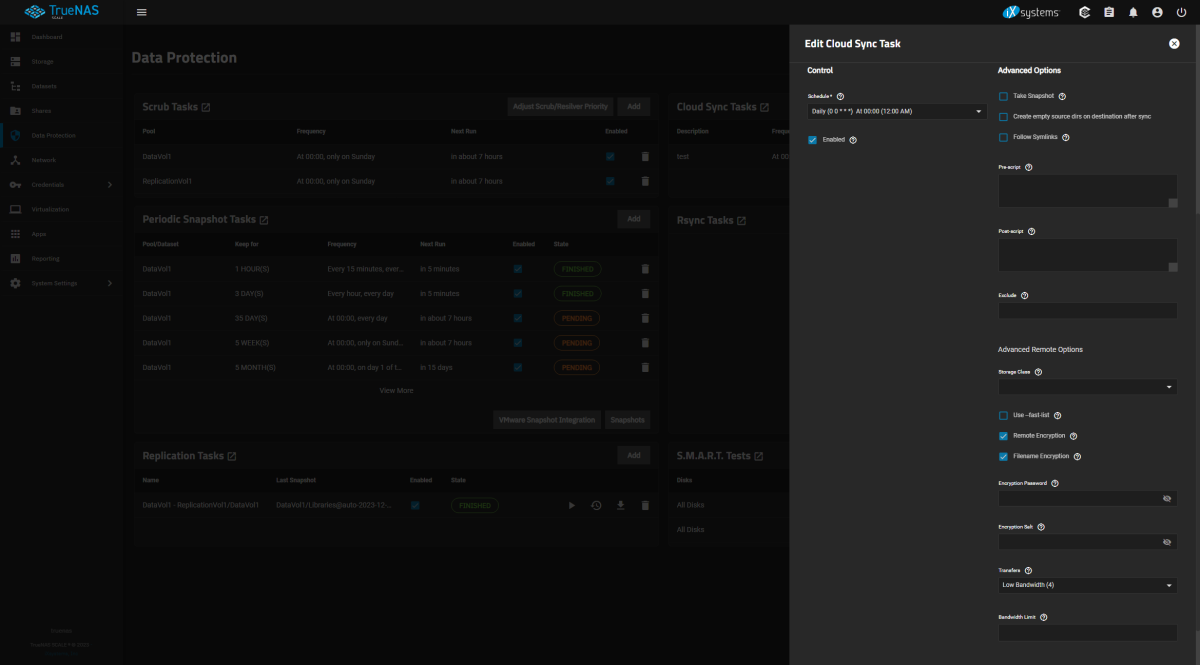
Task: Expand the Credentials sidebar submenu
Action: [x=110, y=185]
